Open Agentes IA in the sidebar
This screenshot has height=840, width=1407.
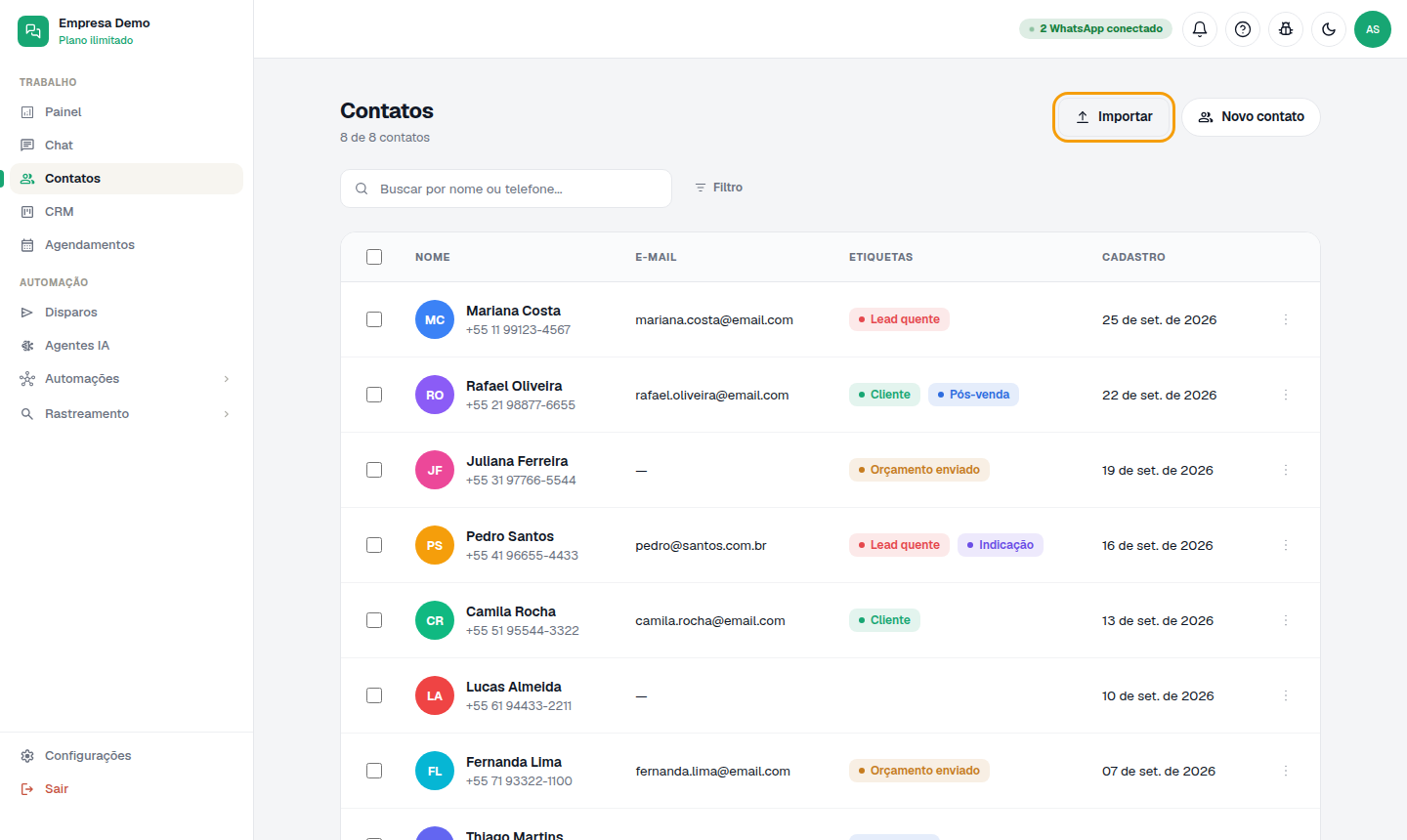(x=126, y=346)
